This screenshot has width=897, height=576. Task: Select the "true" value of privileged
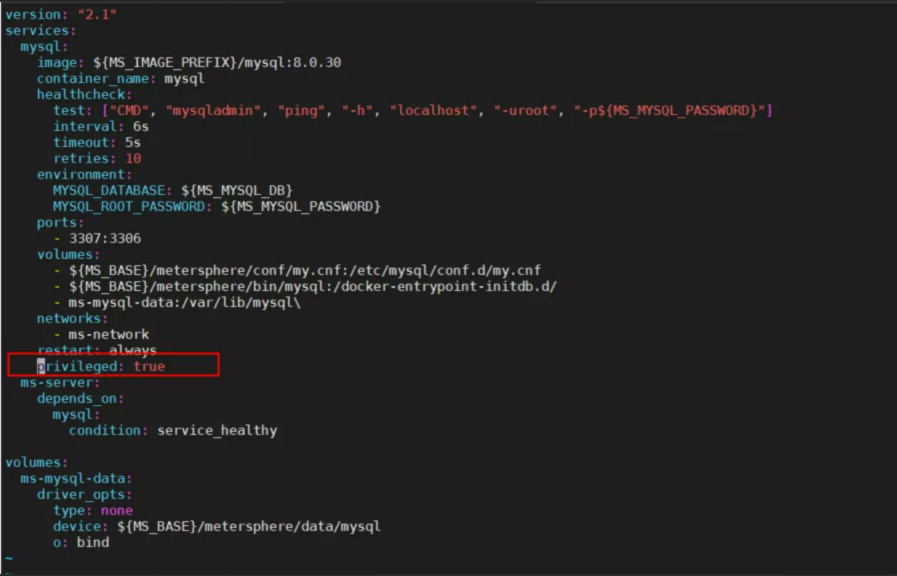point(149,367)
